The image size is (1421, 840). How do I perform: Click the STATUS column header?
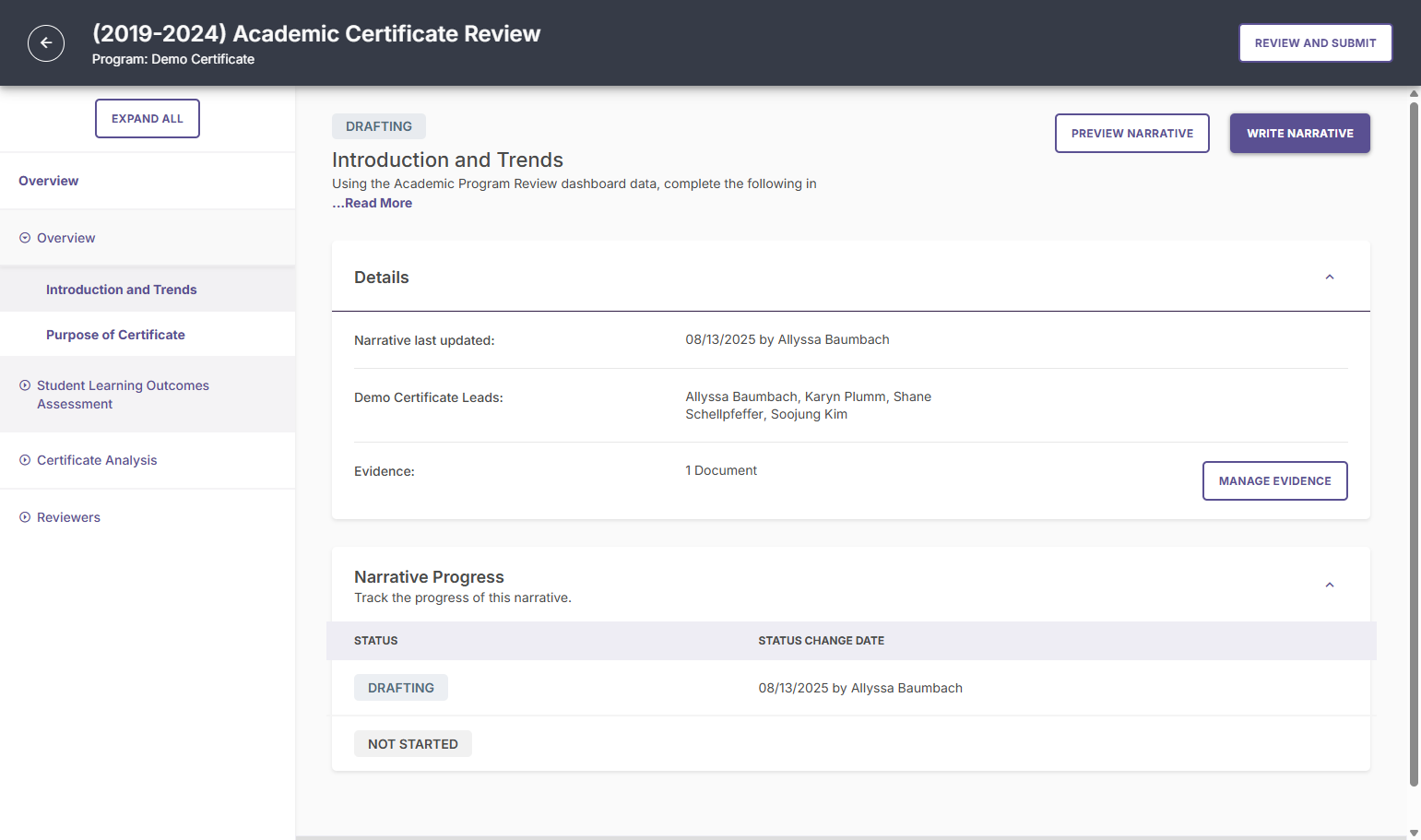tap(376, 641)
